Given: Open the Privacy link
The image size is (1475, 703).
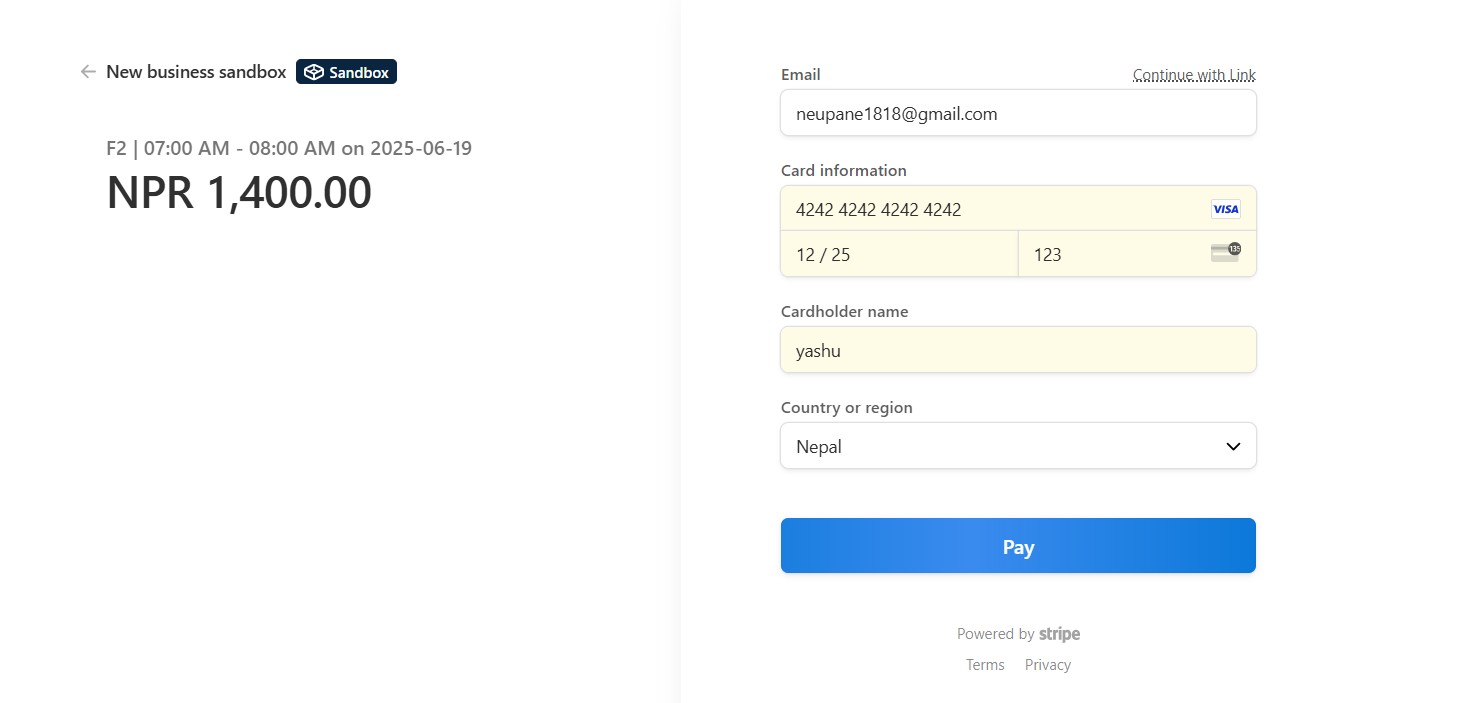Looking at the screenshot, I should pyautogui.click(x=1047, y=665).
